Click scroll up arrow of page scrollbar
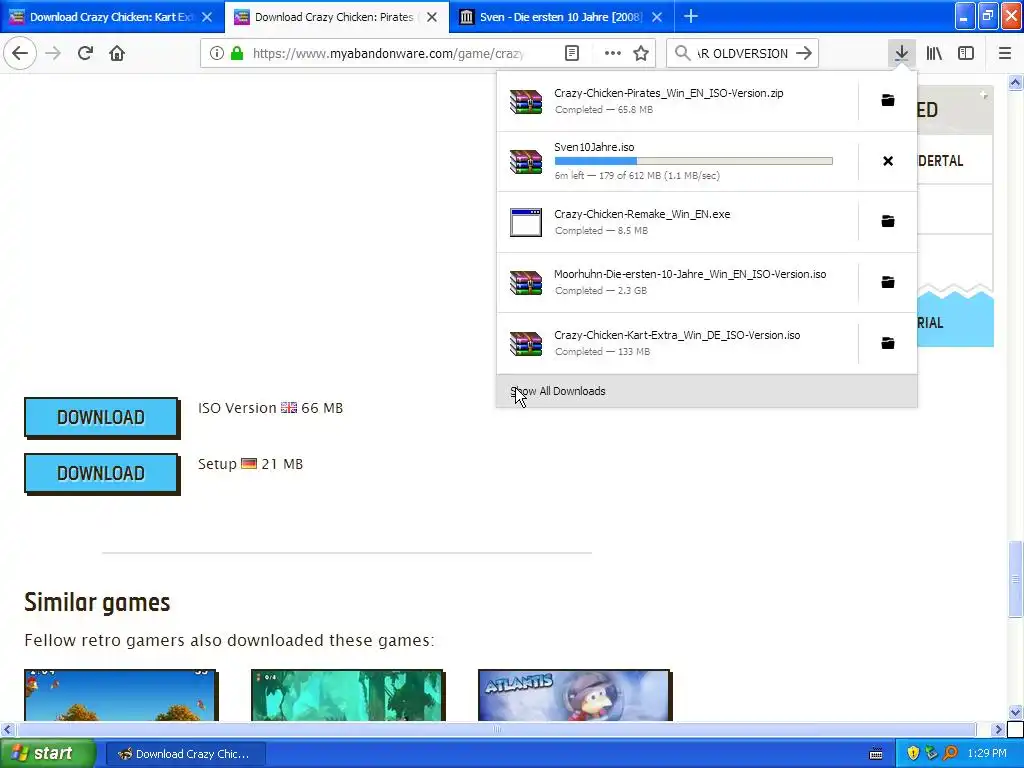1024x768 pixels. click(1015, 82)
